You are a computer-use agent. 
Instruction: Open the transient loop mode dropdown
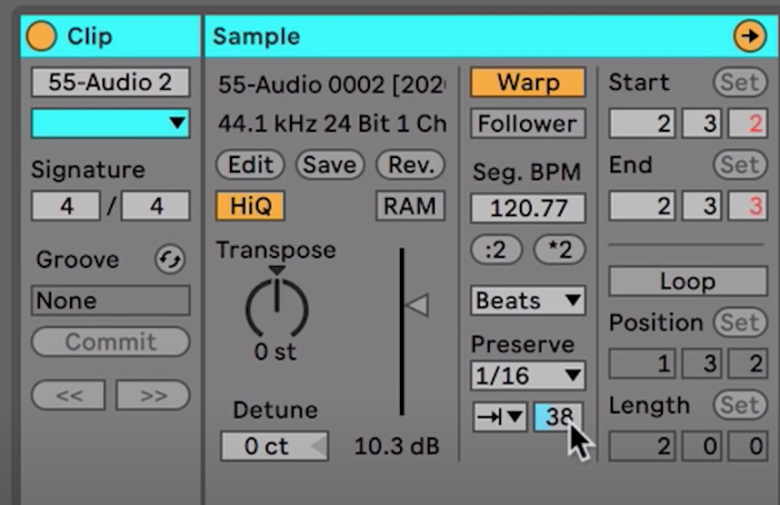click(x=499, y=416)
